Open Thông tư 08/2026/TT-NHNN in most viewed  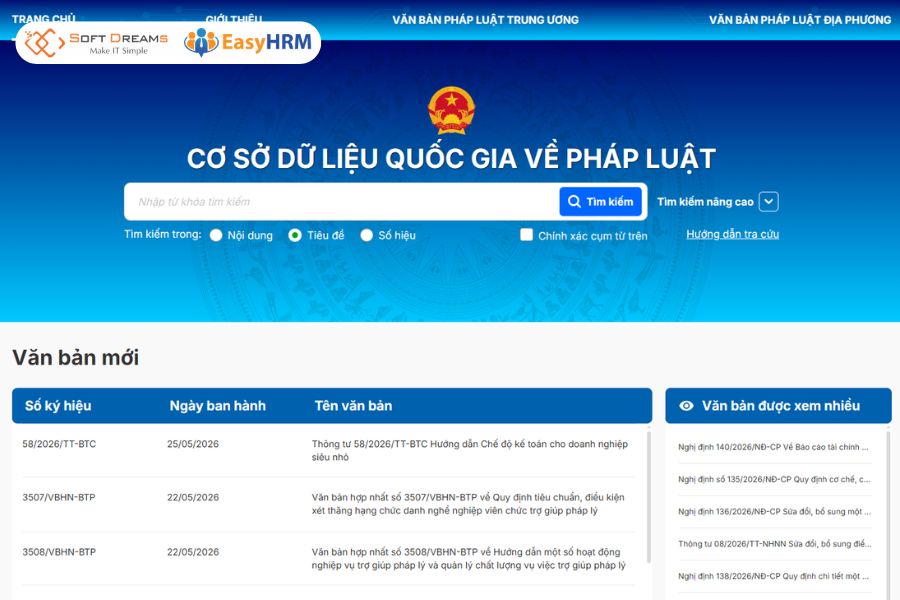coord(774,543)
